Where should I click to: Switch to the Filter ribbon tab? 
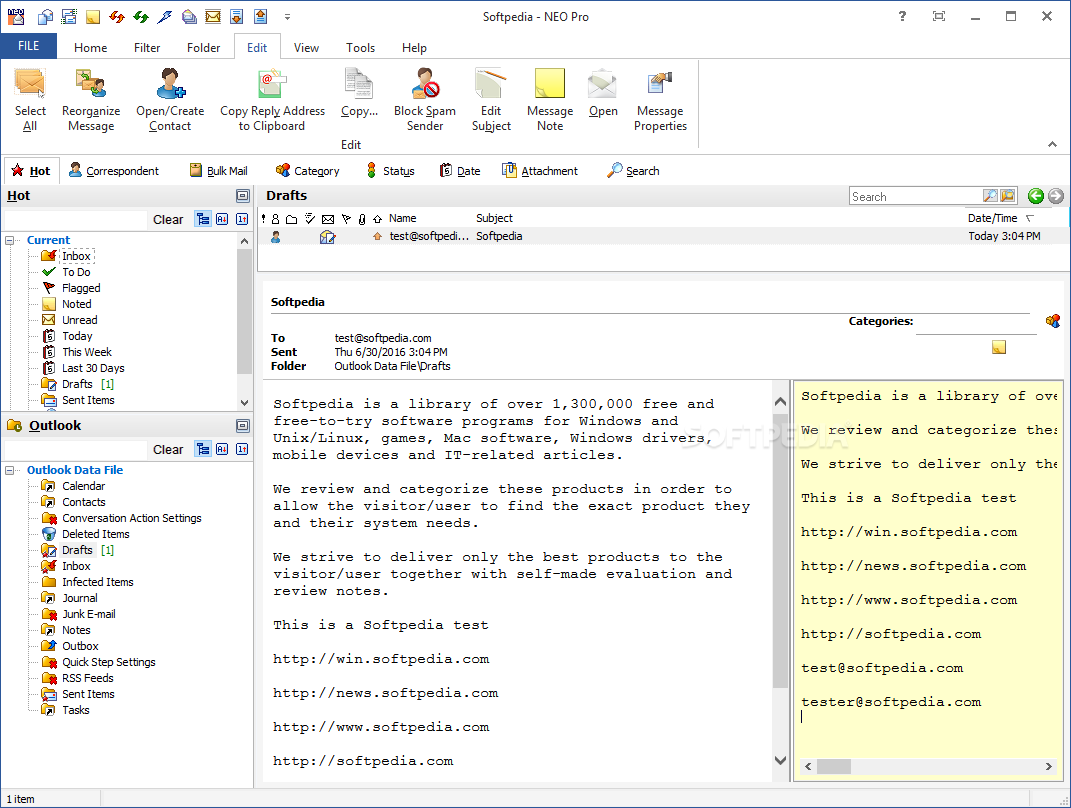(147, 48)
